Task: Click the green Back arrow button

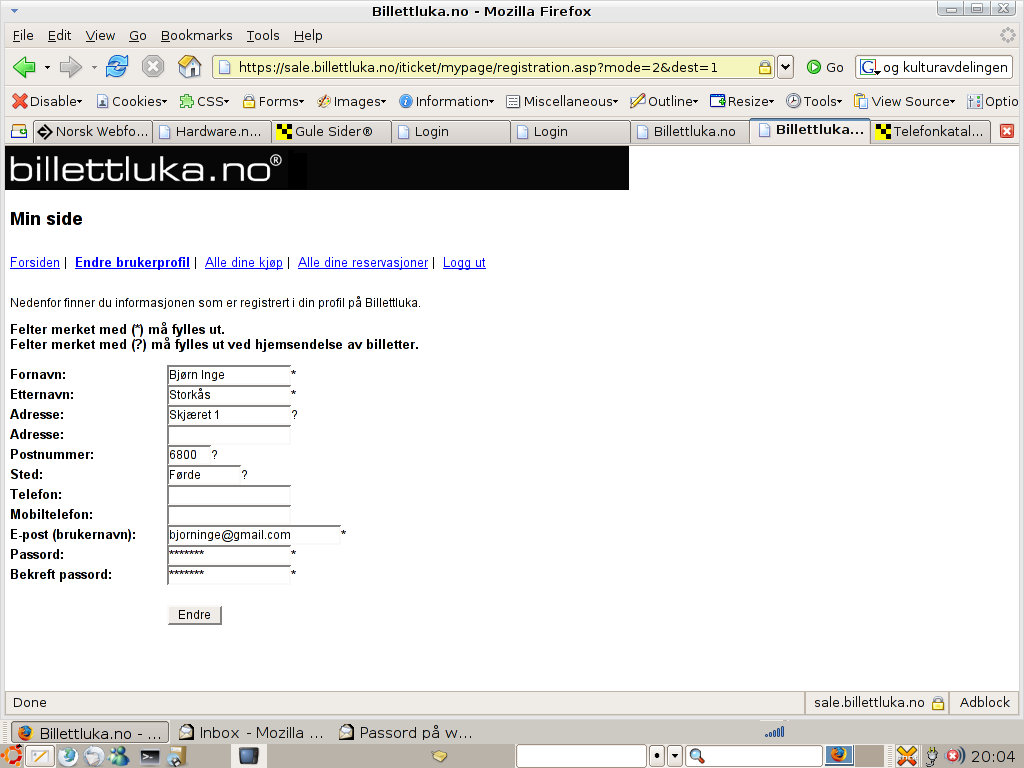Action: point(24,67)
